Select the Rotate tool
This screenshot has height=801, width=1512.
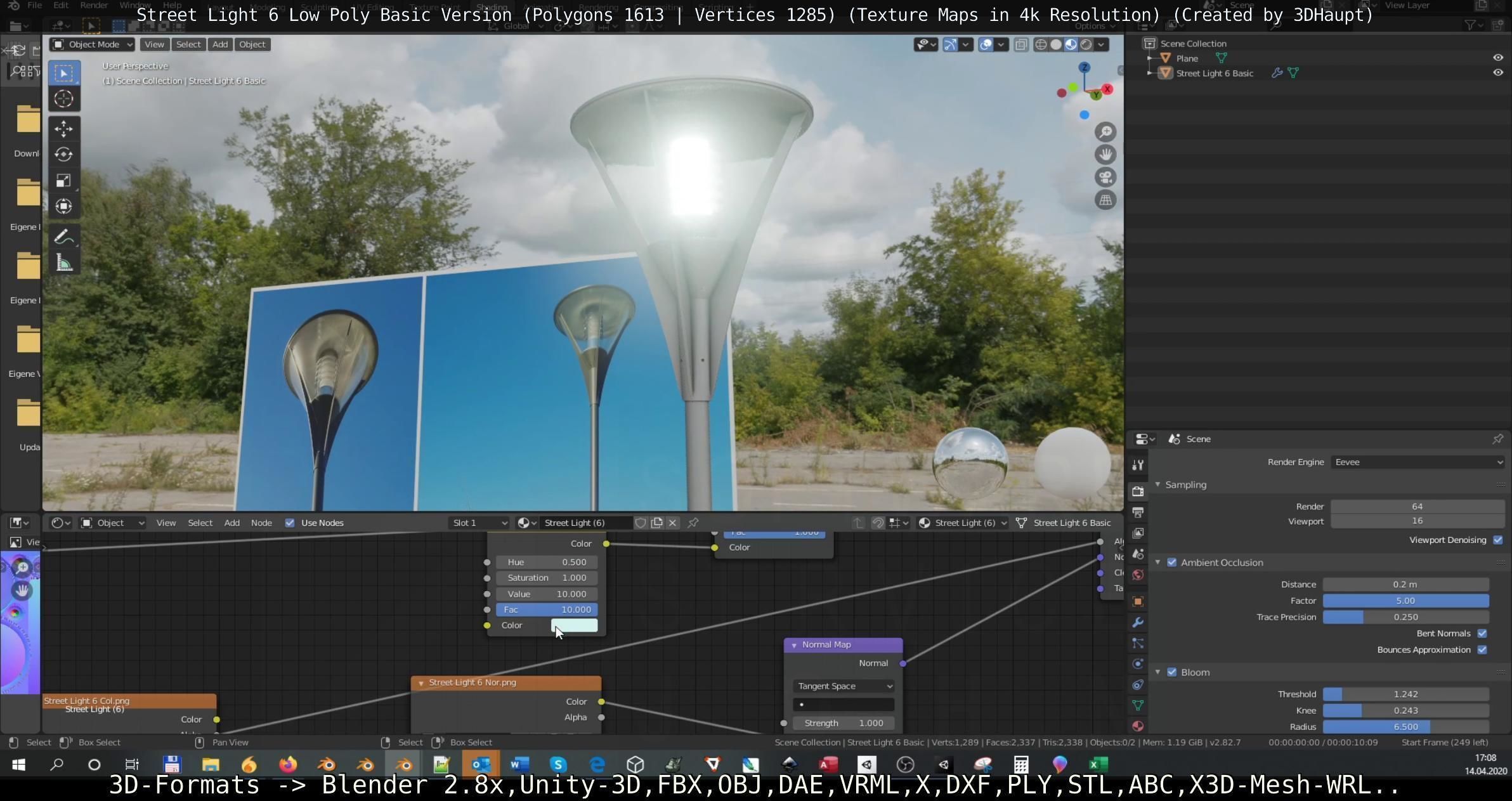[x=63, y=155]
